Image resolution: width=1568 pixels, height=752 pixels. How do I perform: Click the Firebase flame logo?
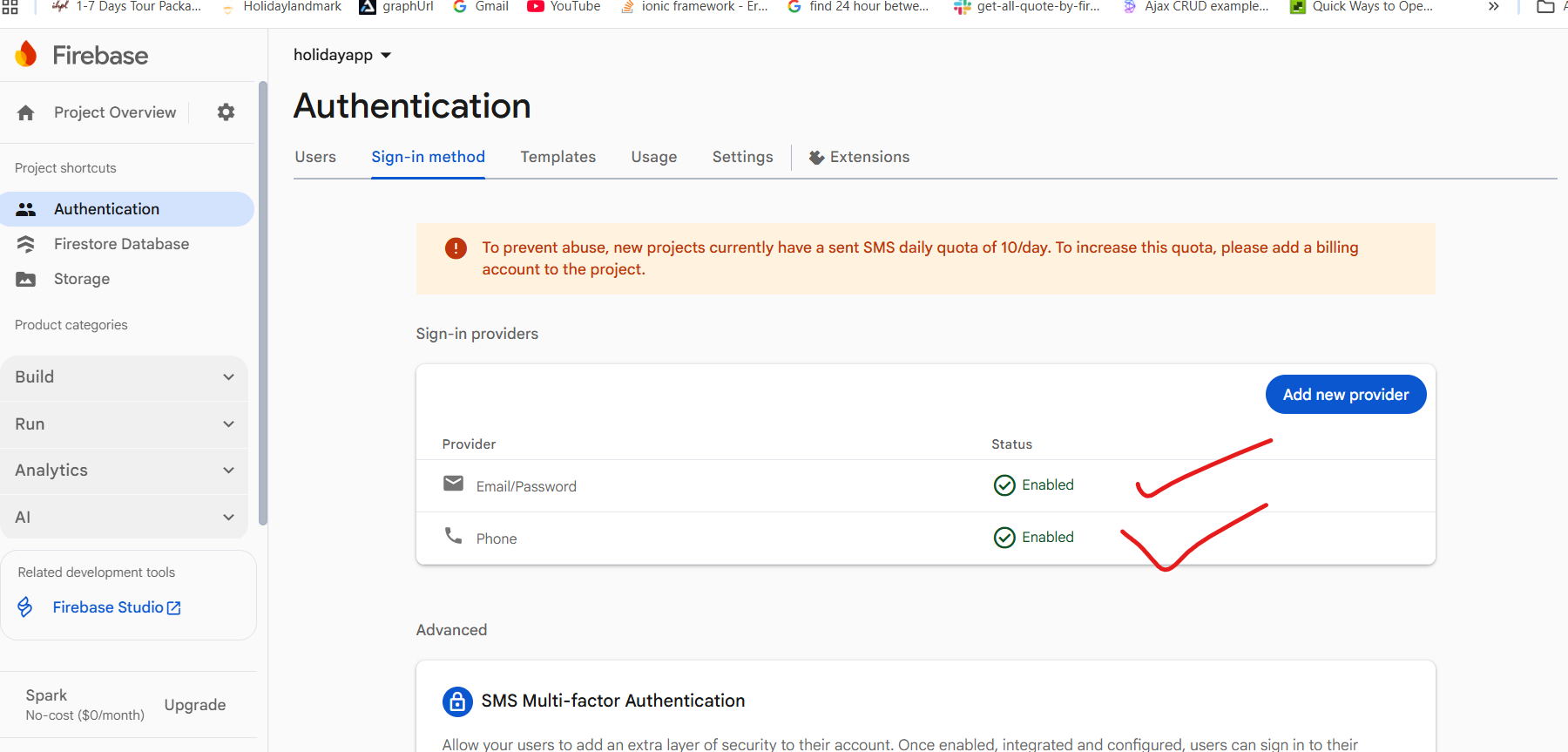click(26, 54)
